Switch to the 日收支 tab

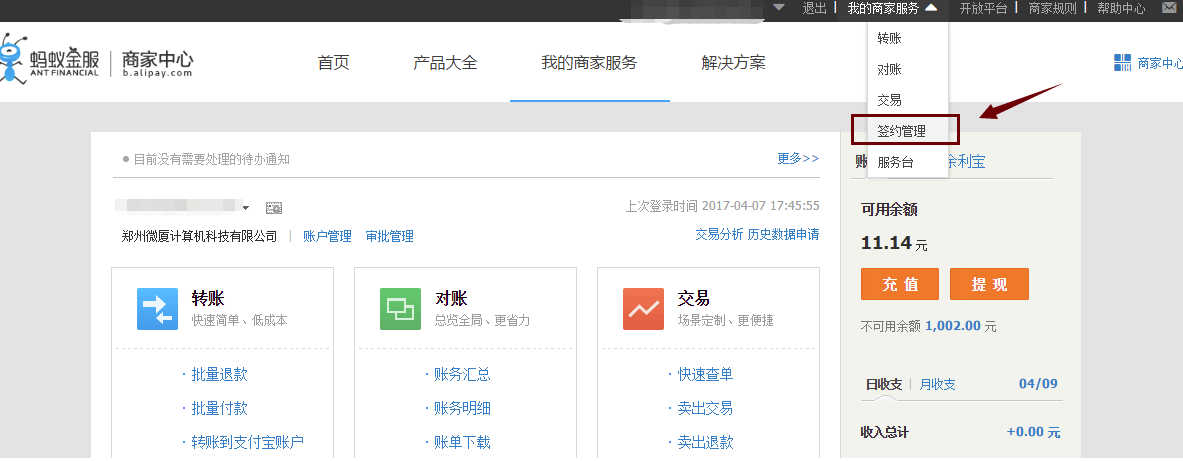[883, 384]
